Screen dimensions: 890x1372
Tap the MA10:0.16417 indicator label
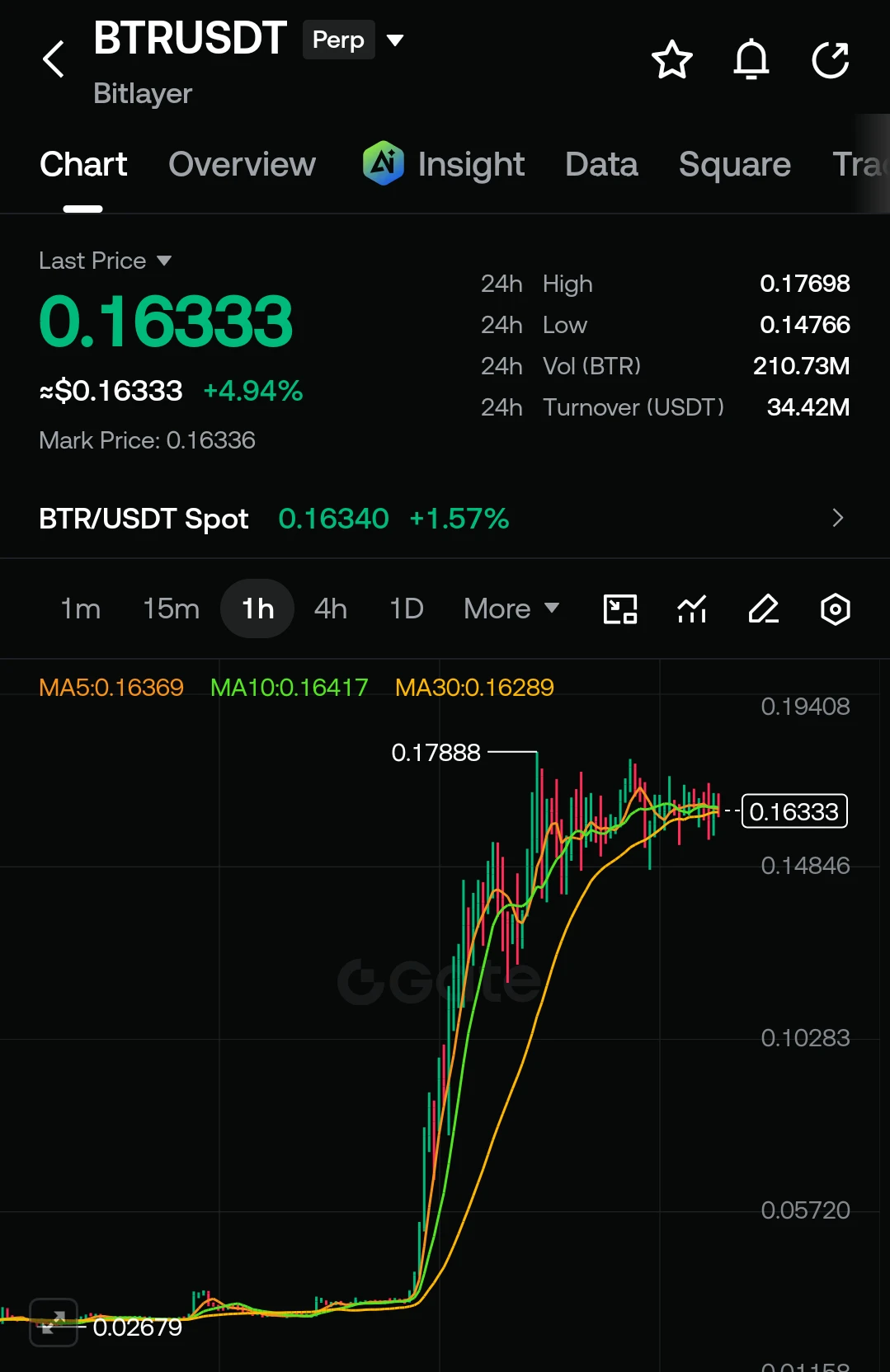pyautogui.click(x=289, y=687)
